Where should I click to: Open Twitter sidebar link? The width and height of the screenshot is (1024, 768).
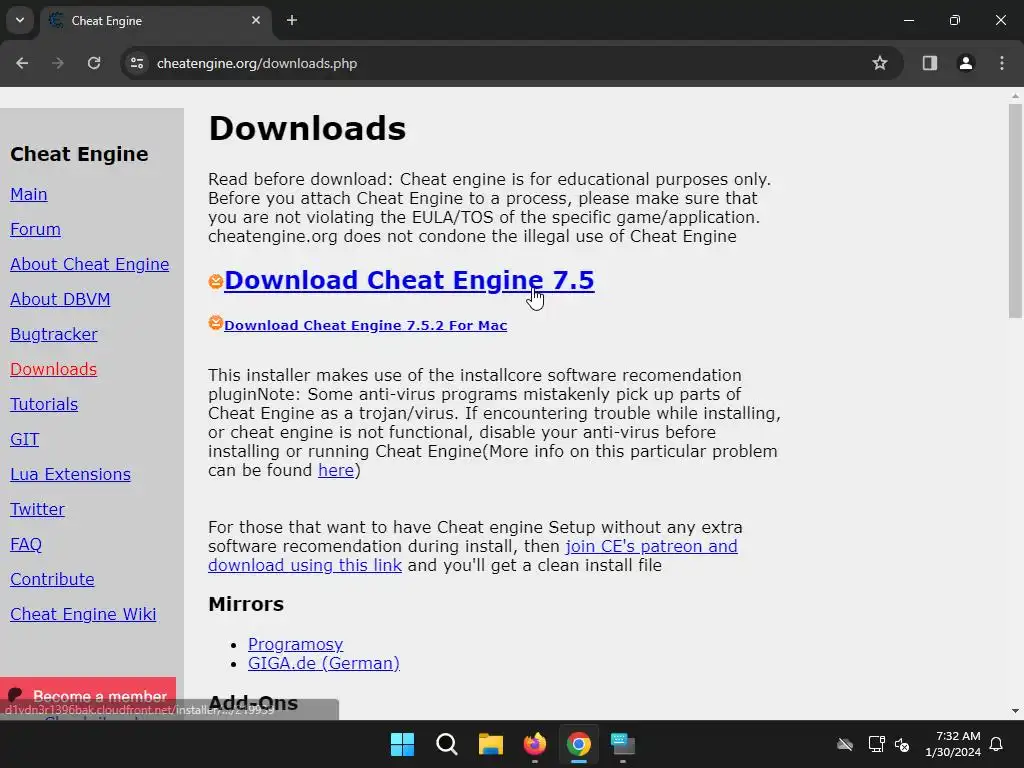[x=37, y=509]
